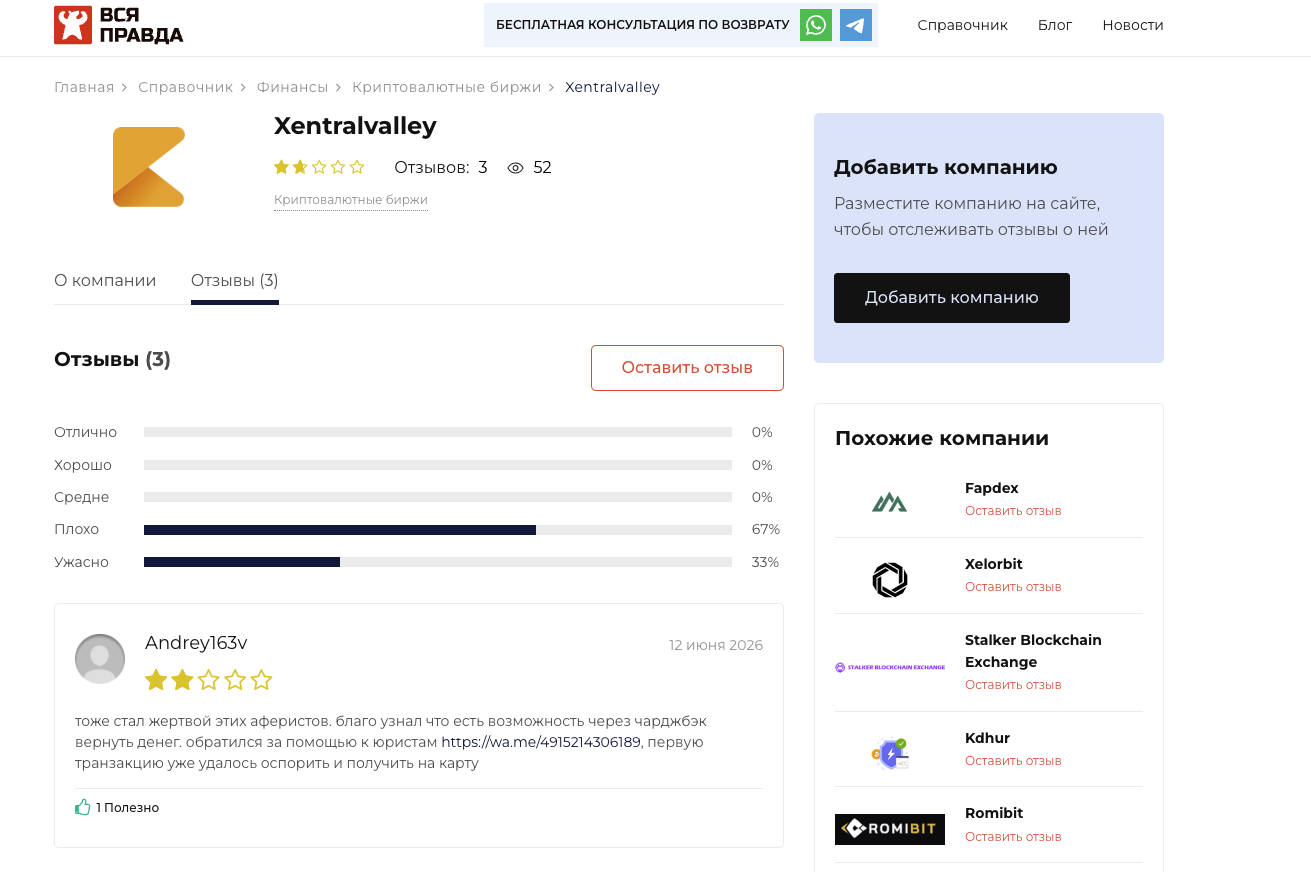Screen dimensions: 1311x872
Task: Open the Блог menu item
Action: tap(1055, 25)
